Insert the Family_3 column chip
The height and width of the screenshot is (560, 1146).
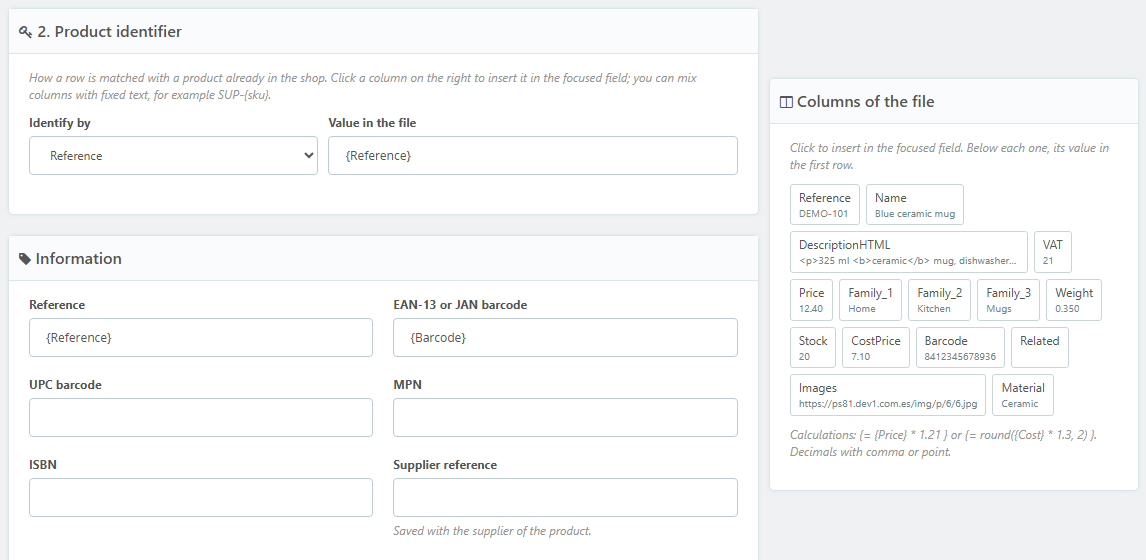click(1008, 300)
